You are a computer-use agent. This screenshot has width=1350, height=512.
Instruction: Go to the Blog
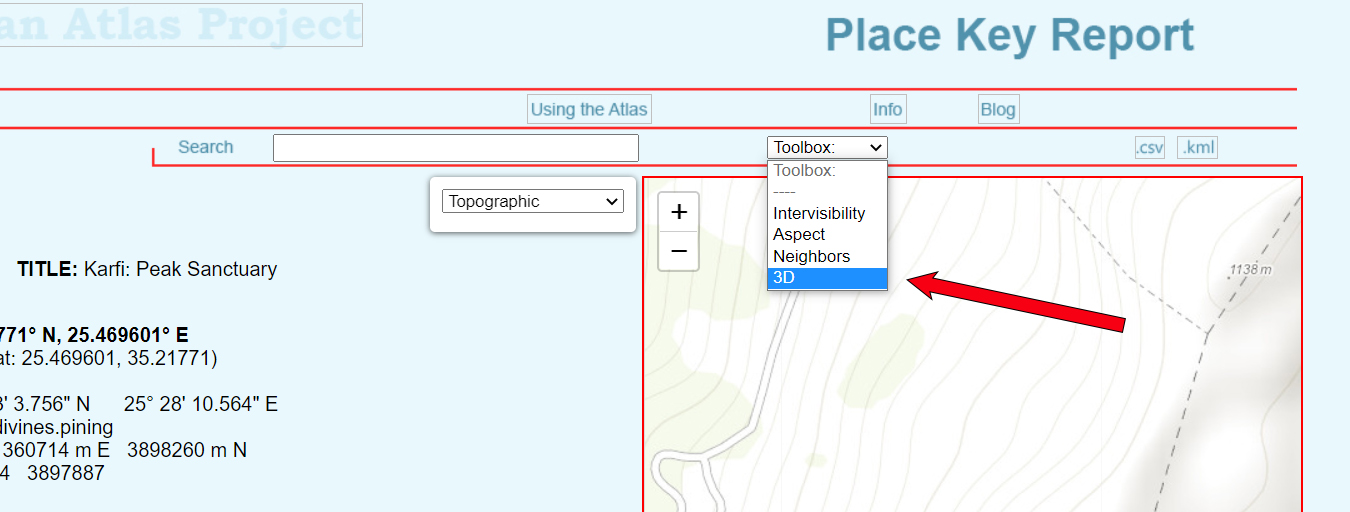click(x=998, y=110)
